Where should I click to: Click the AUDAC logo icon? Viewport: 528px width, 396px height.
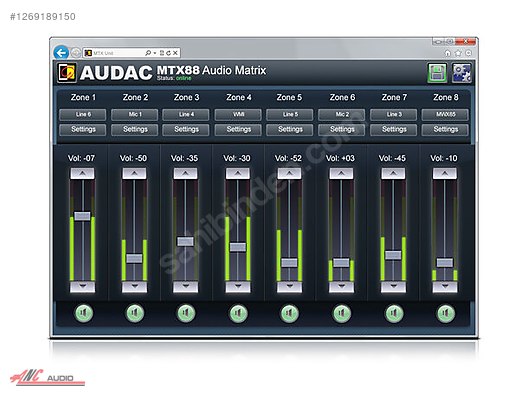67,72
